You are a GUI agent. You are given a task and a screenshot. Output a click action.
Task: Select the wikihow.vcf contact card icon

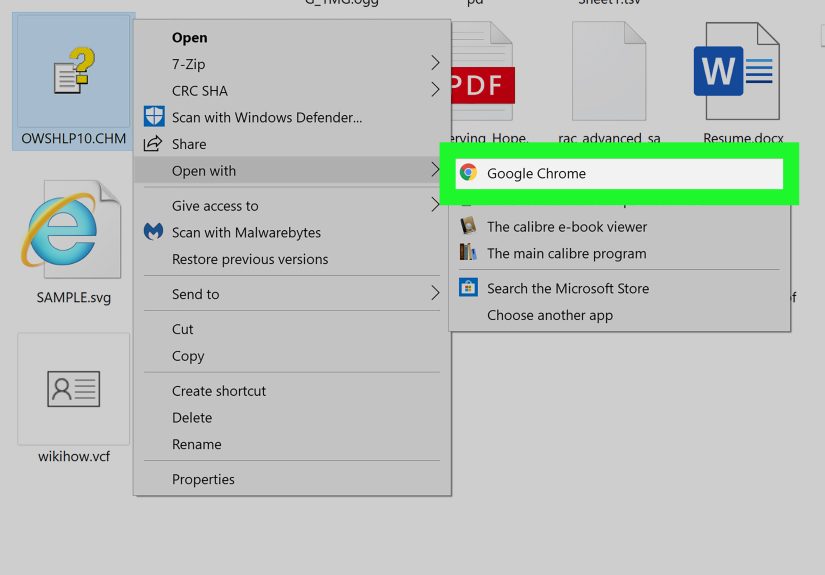pos(74,389)
